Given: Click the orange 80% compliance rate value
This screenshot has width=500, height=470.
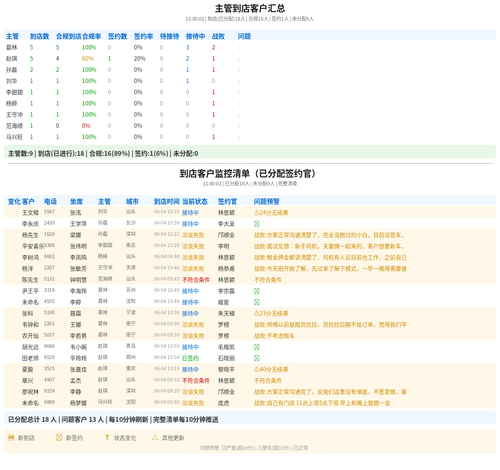Looking at the screenshot, I should pyautogui.click(x=88, y=59).
